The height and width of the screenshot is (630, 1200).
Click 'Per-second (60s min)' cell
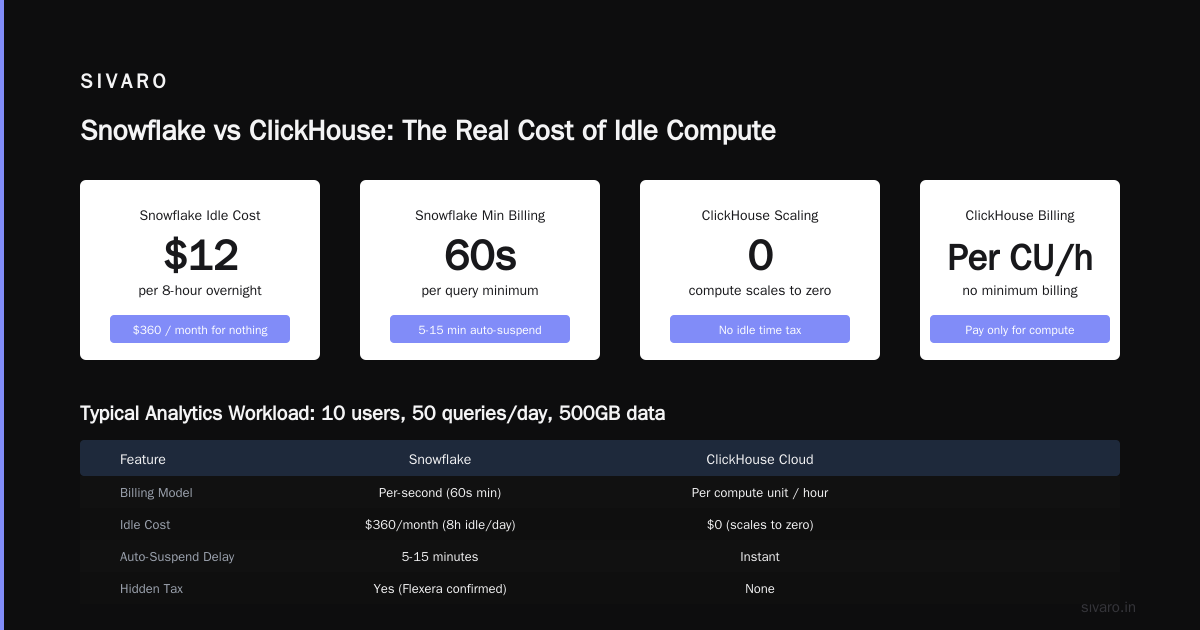[x=440, y=493]
